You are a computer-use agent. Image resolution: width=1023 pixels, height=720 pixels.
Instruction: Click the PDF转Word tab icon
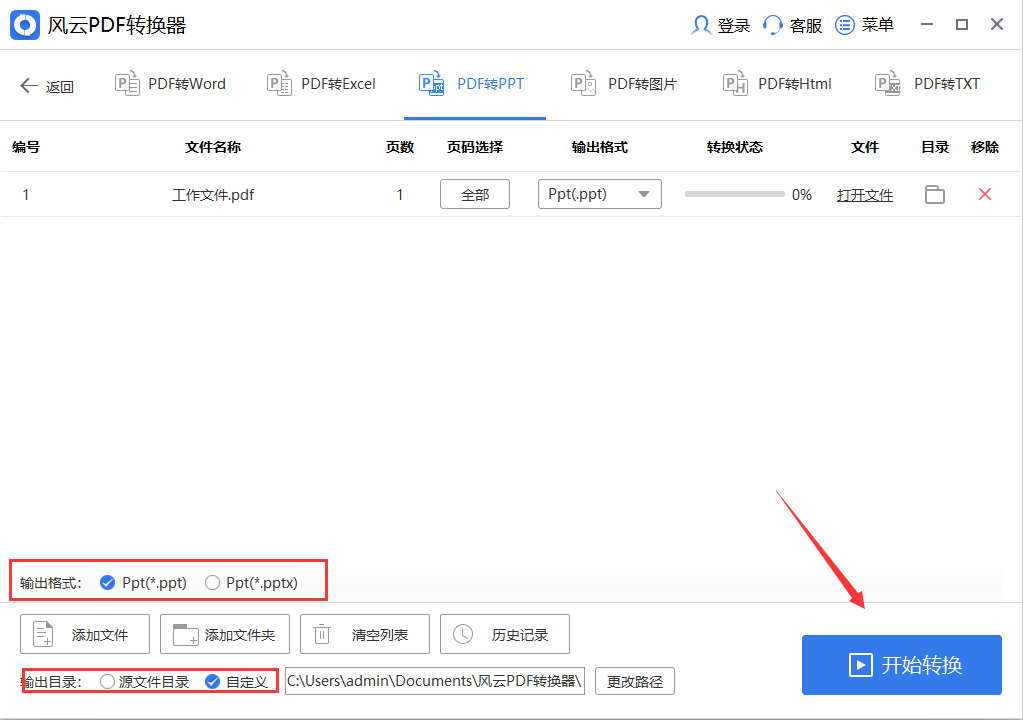click(127, 83)
